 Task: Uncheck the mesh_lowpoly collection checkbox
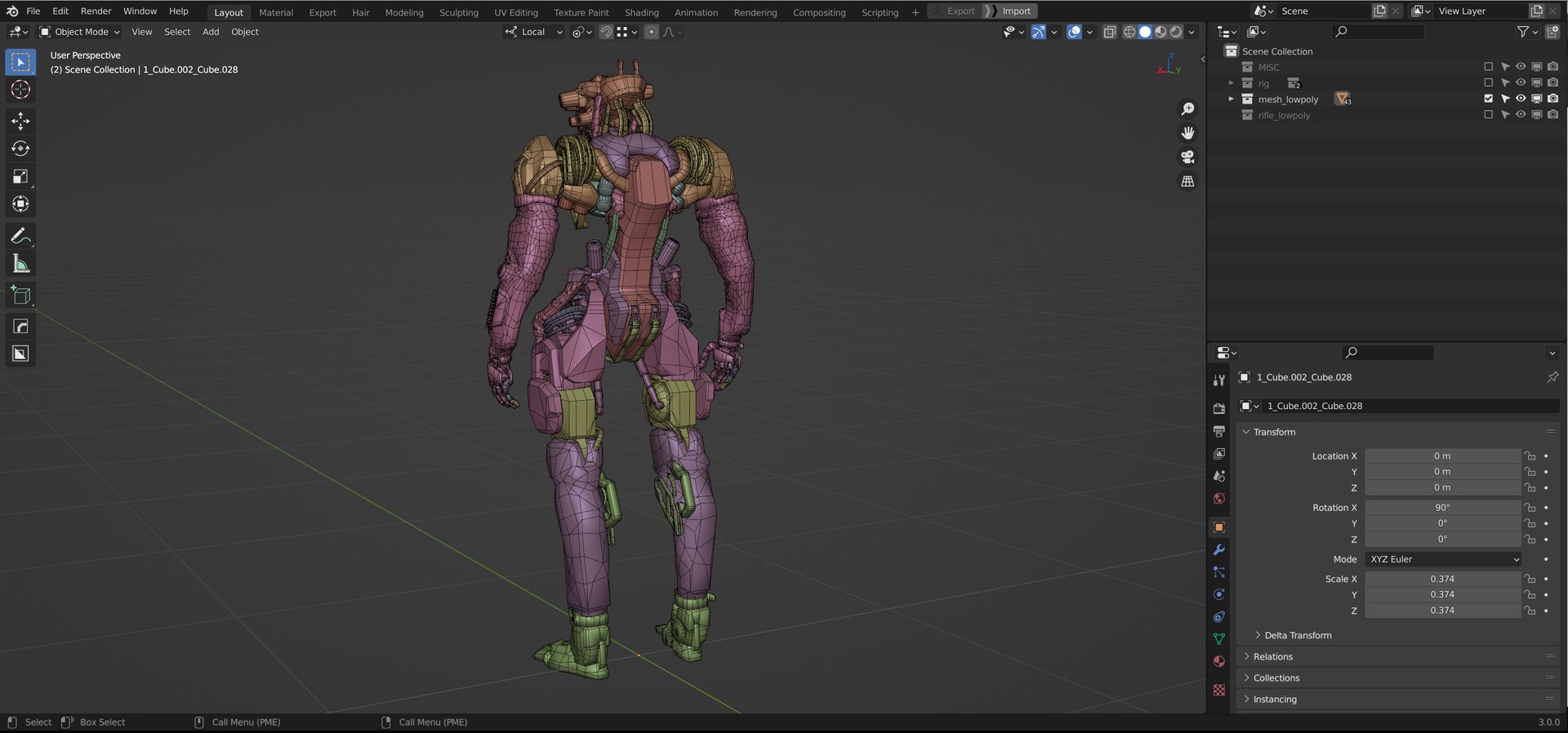coord(1488,99)
